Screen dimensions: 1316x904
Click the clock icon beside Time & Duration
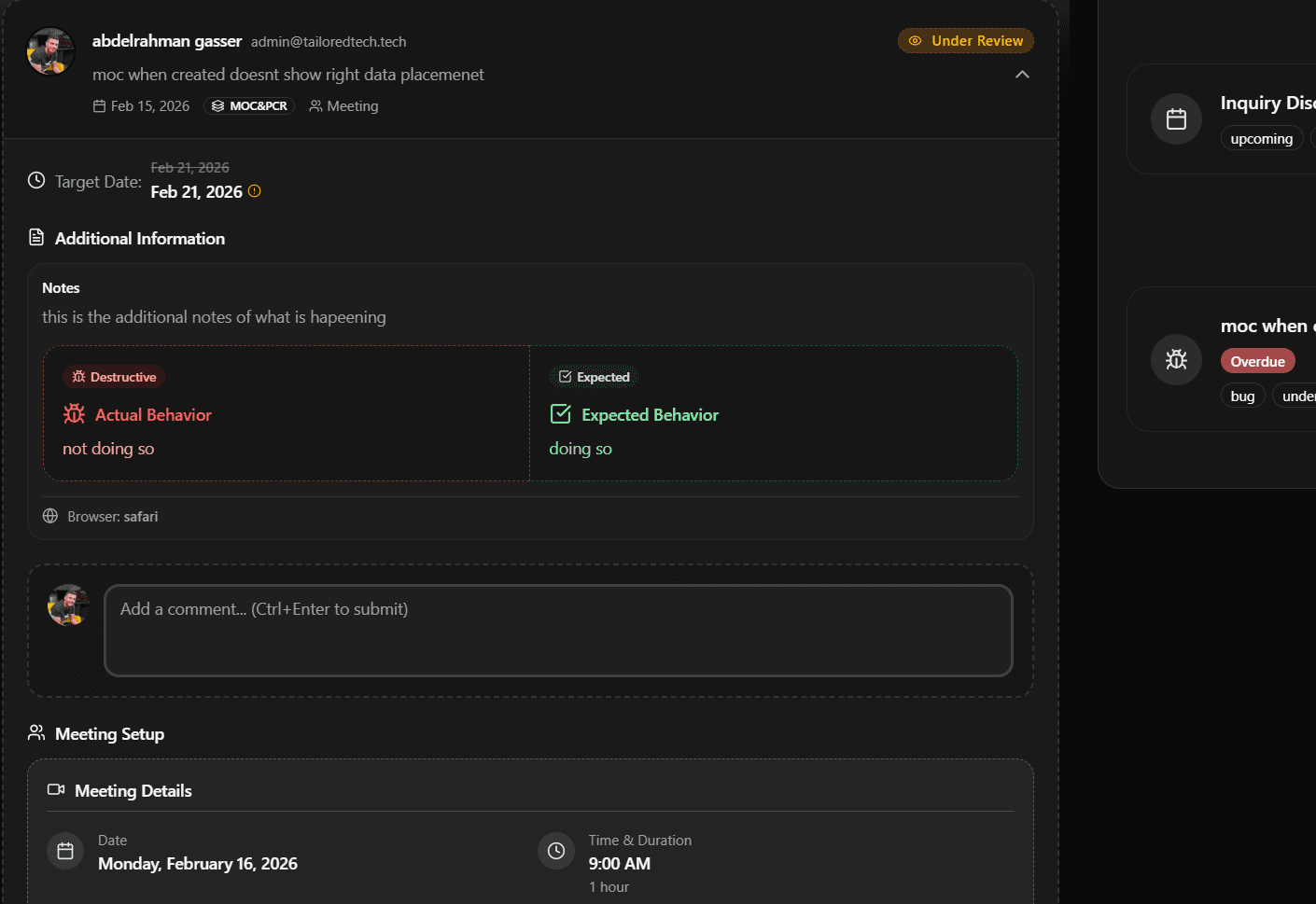tap(556, 850)
